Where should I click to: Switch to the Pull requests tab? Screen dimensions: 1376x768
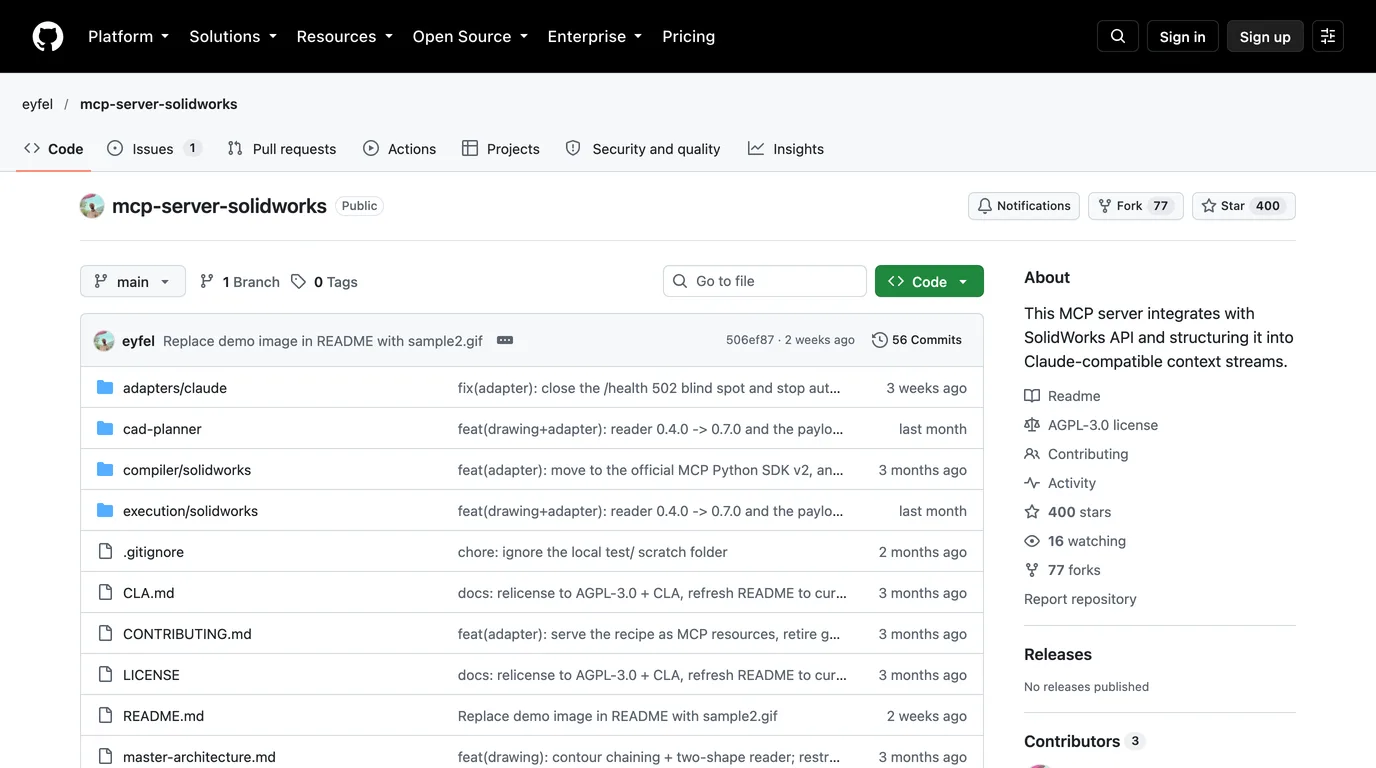coord(282,148)
